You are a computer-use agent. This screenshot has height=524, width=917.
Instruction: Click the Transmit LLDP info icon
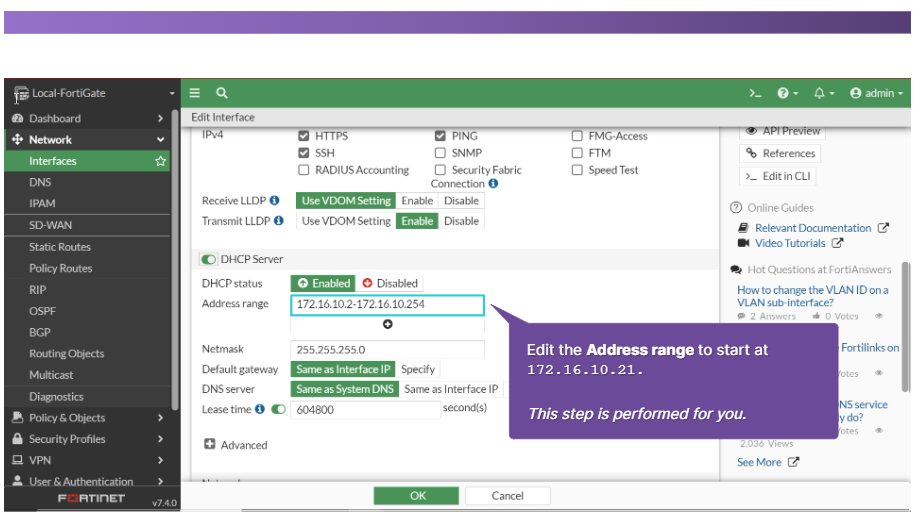point(278,220)
